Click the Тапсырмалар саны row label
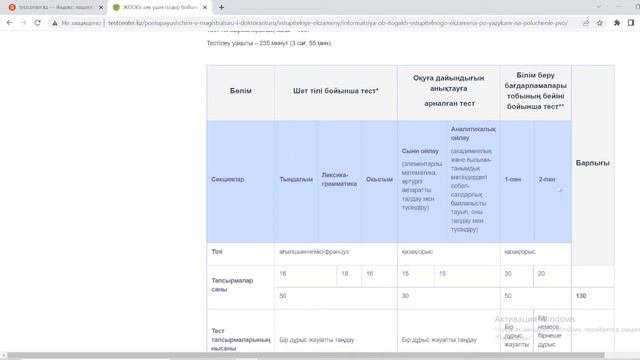 coord(232,285)
